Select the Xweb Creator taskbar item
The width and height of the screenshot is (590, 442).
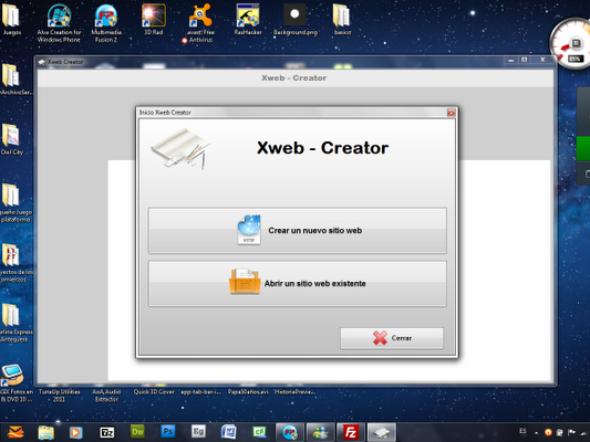coord(381,432)
